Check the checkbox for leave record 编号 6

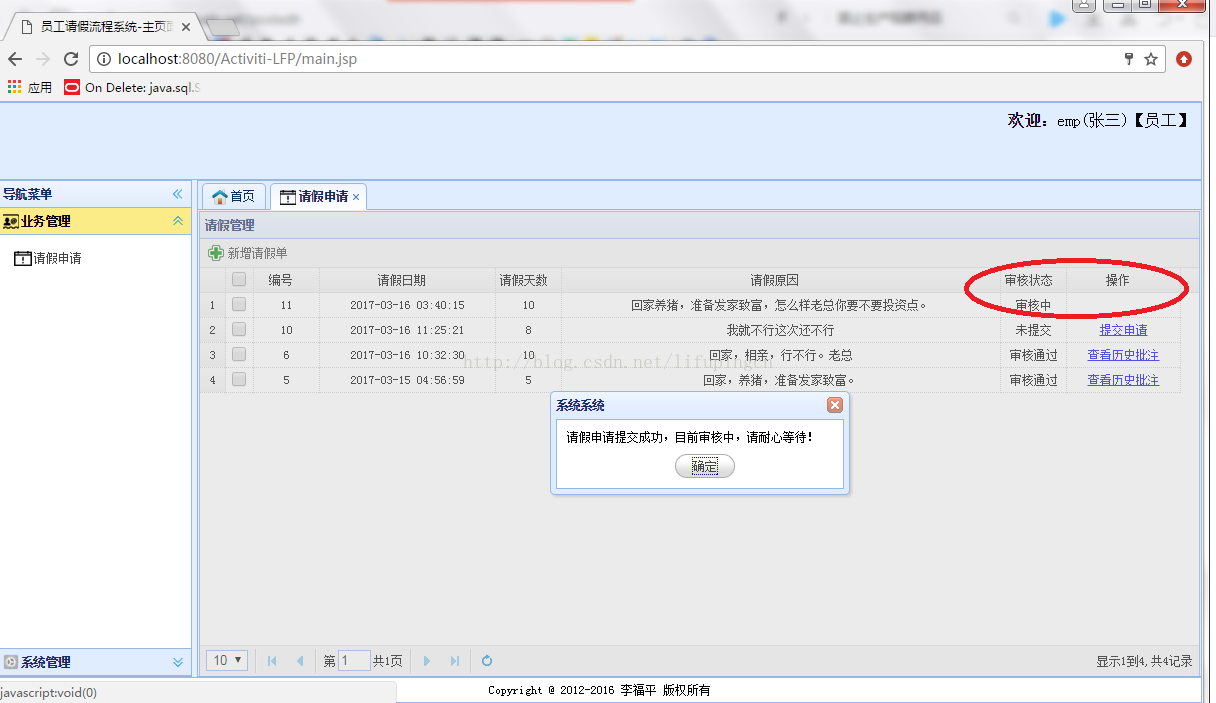click(x=238, y=354)
